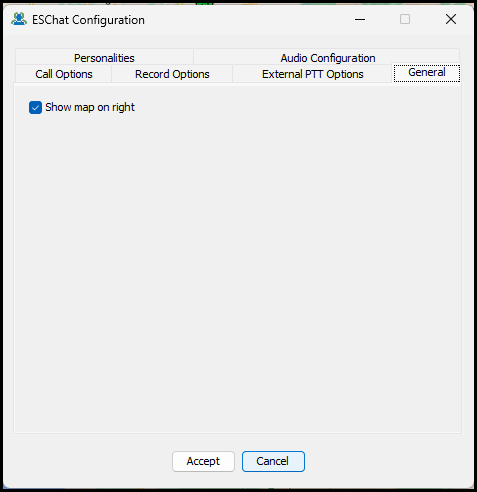Viewport: 477px width, 492px height.
Task: Click the "Show map on right" label text
Action: (x=90, y=107)
